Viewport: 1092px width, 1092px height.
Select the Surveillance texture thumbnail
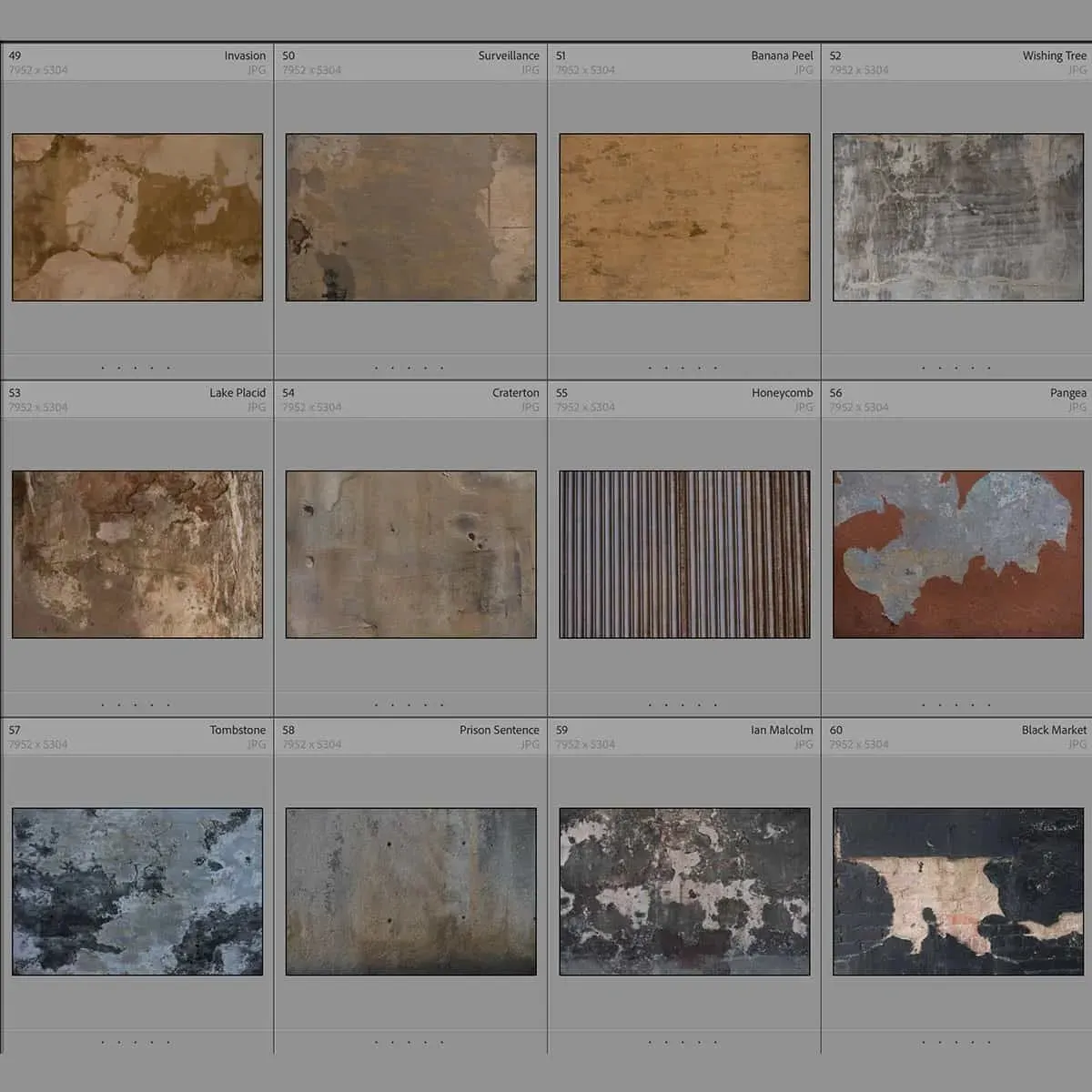tap(410, 217)
